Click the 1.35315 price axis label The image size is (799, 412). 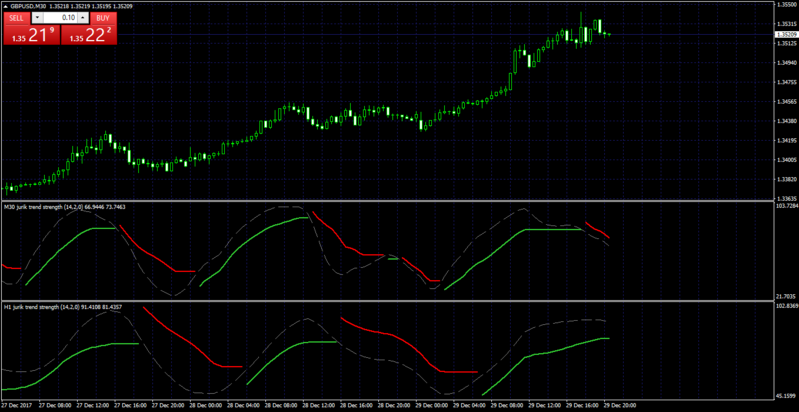(x=785, y=24)
